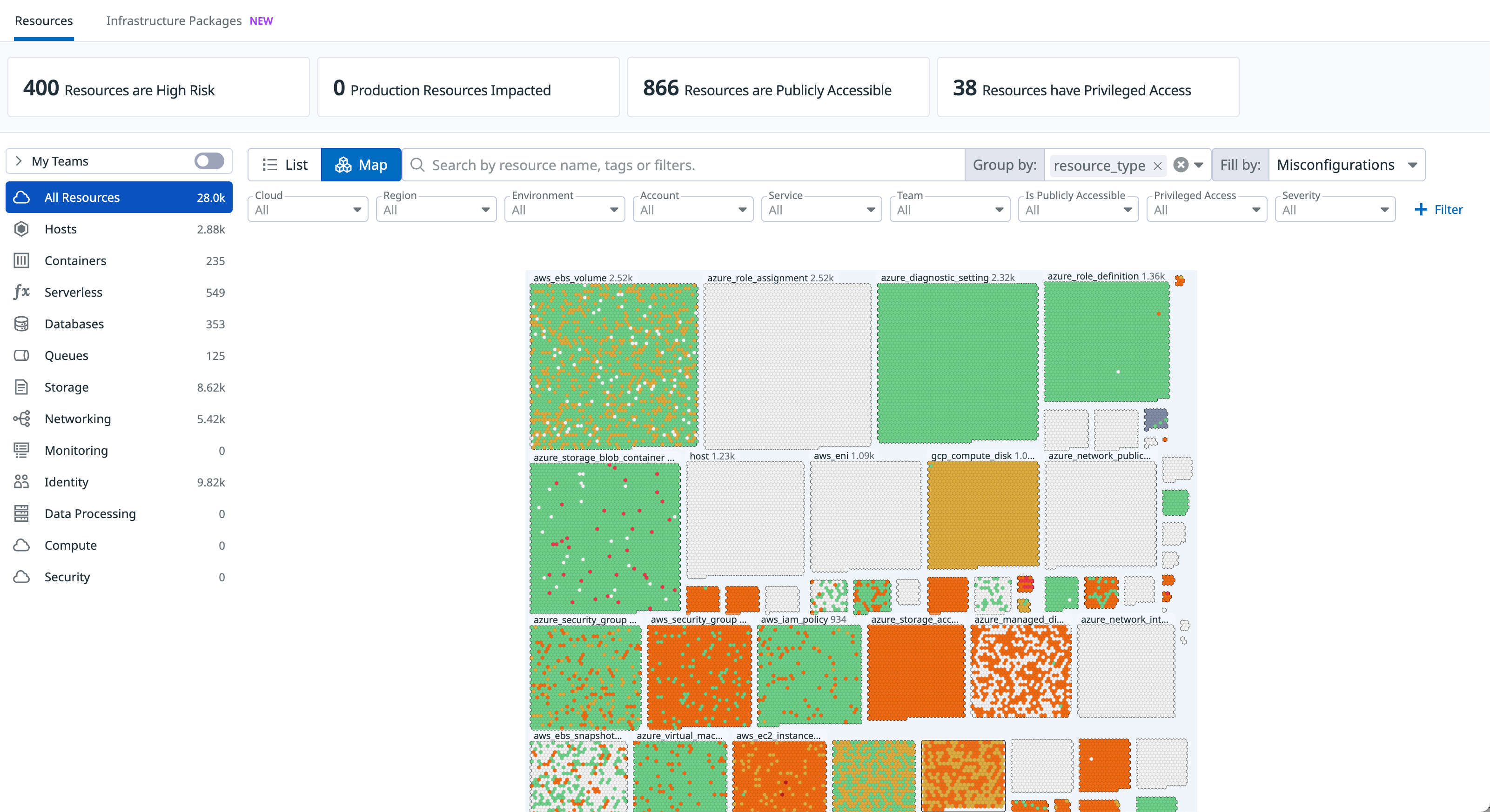Click the host 1.23k gray block
This screenshot has height=812, width=1490.
[x=745, y=519]
